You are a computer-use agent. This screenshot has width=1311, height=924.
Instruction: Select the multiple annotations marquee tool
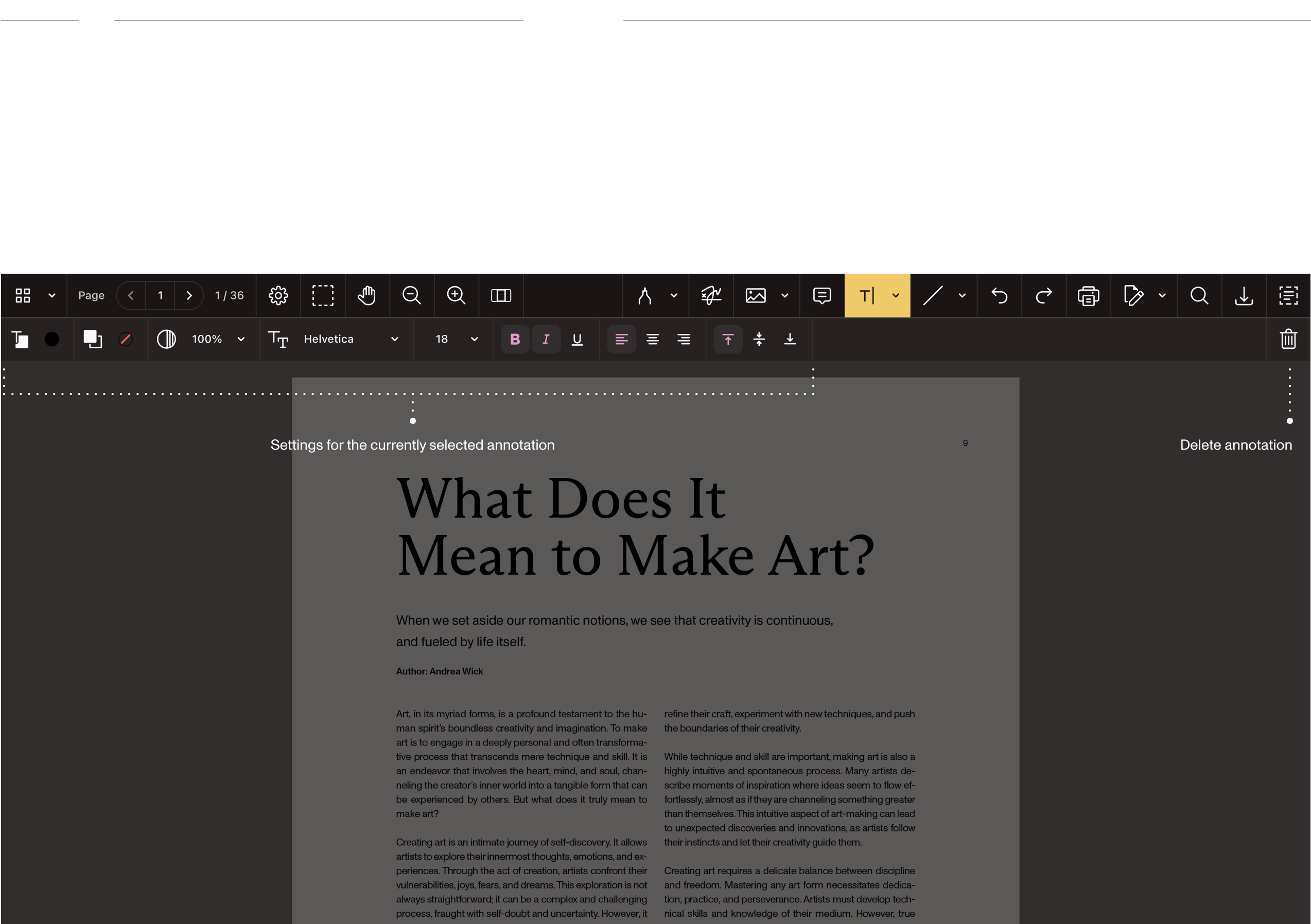coord(323,296)
